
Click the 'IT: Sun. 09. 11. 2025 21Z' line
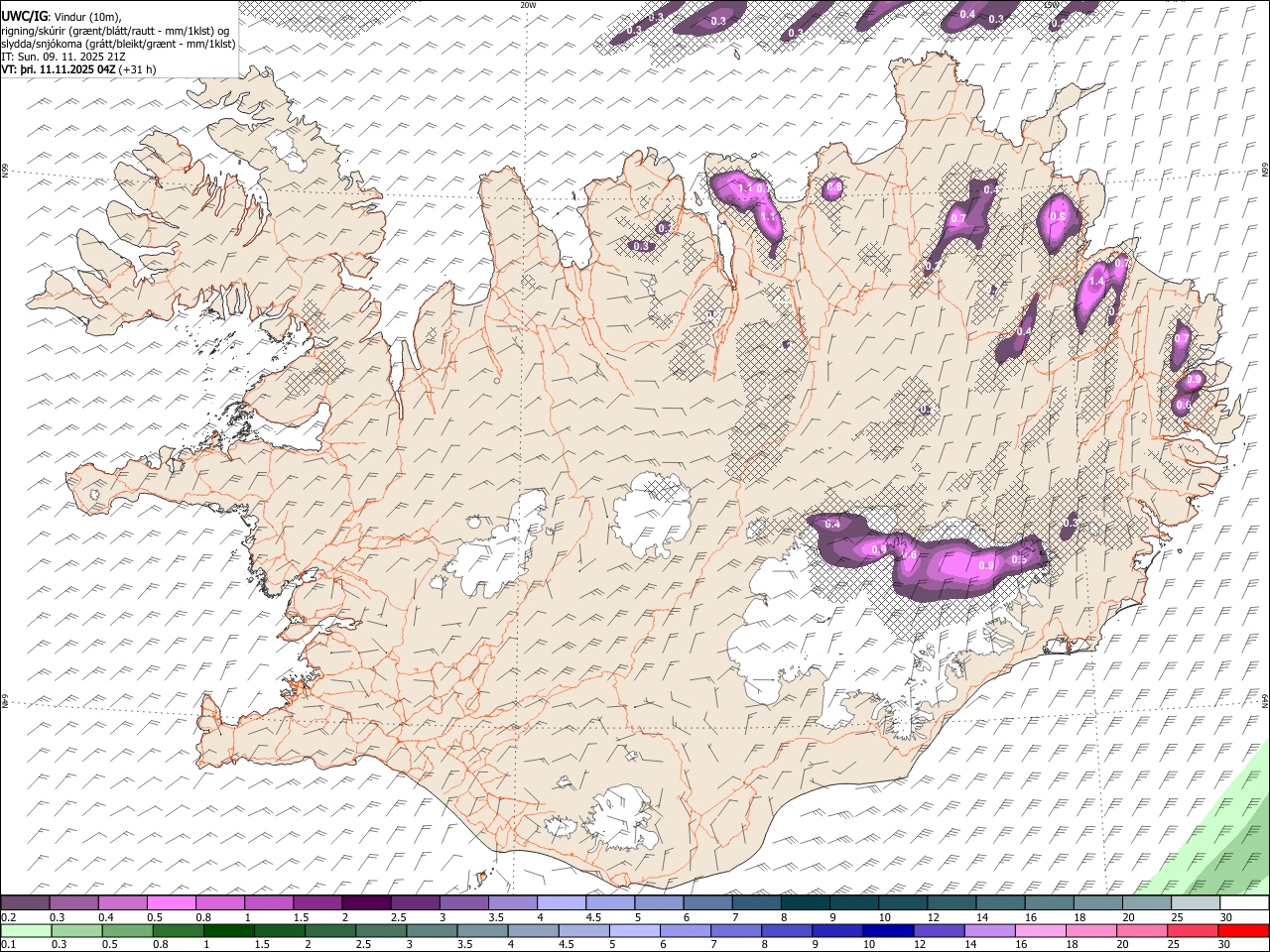point(63,57)
